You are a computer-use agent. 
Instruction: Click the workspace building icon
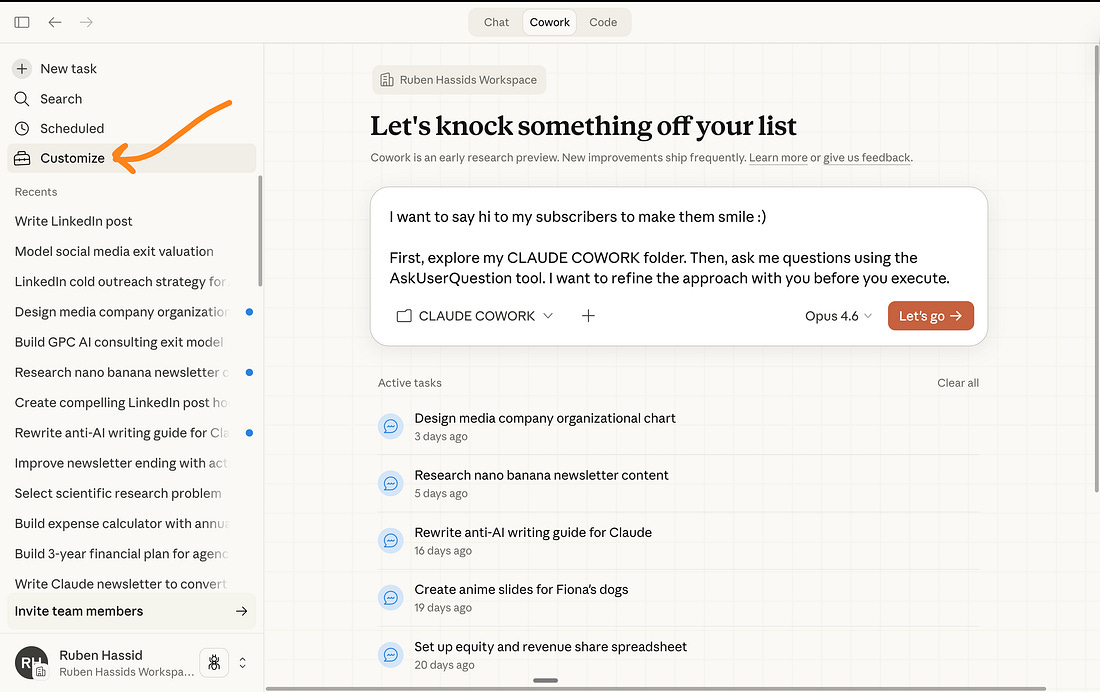click(x=387, y=80)
